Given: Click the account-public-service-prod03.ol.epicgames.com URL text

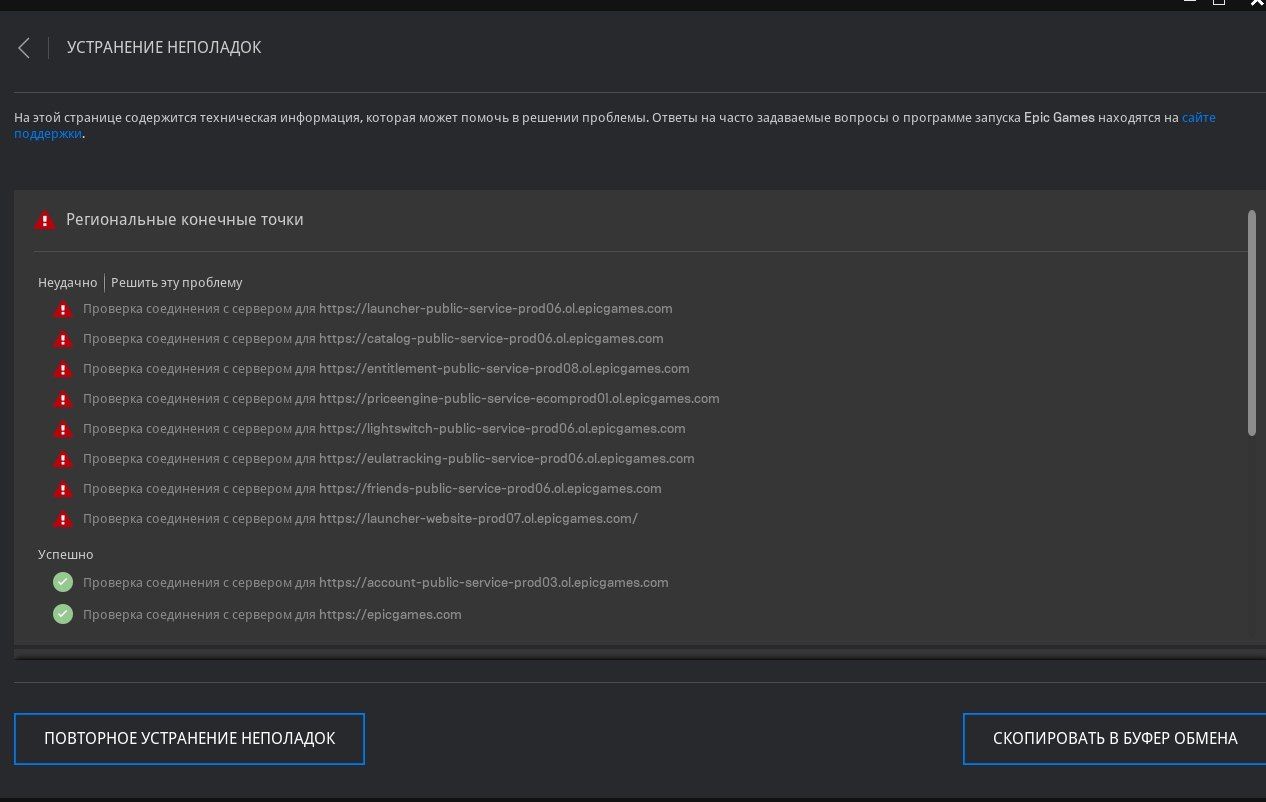Looking at the screenshot, I should [493, 582].
